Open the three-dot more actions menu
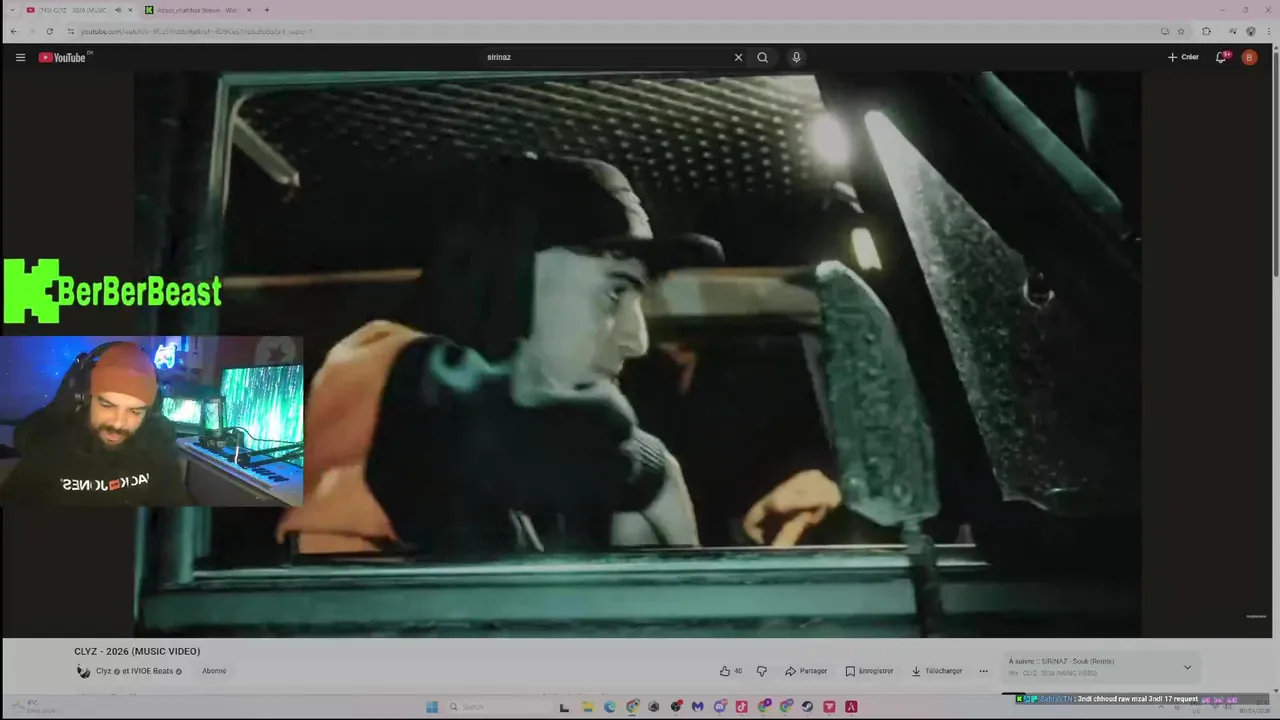Screen dimensions: 1280x720 click(x=983, y=671)
